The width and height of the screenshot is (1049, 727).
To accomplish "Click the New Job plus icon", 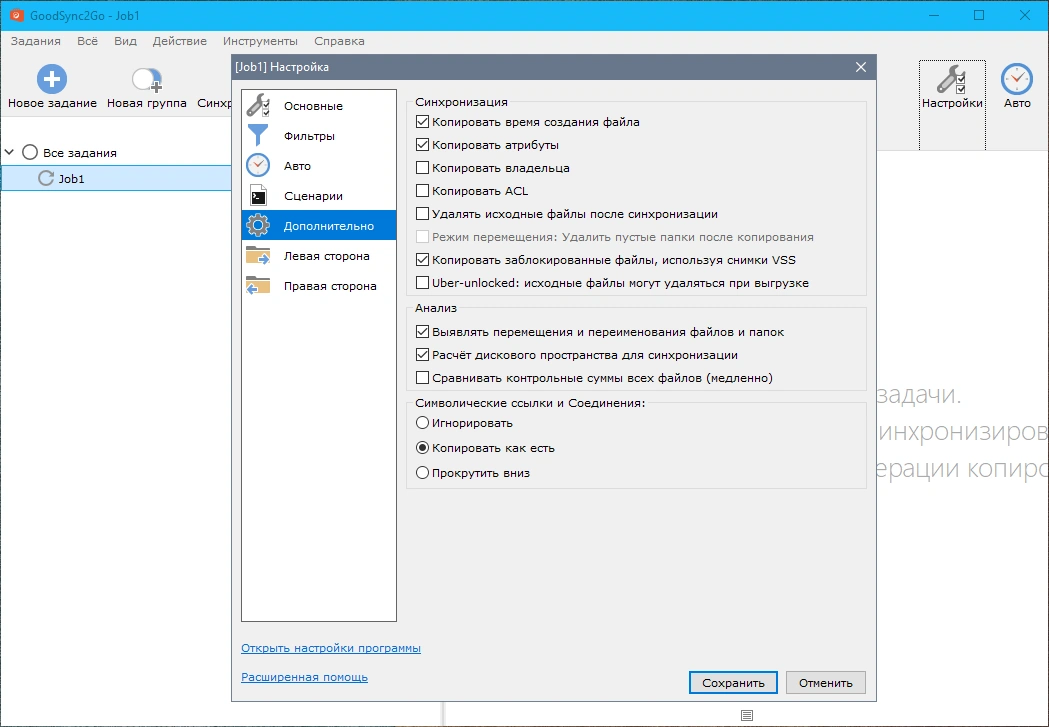I will (x=52, y=79).
